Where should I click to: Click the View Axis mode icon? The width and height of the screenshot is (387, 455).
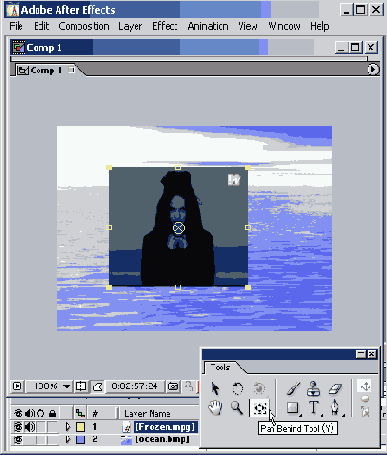pos(365,411)
